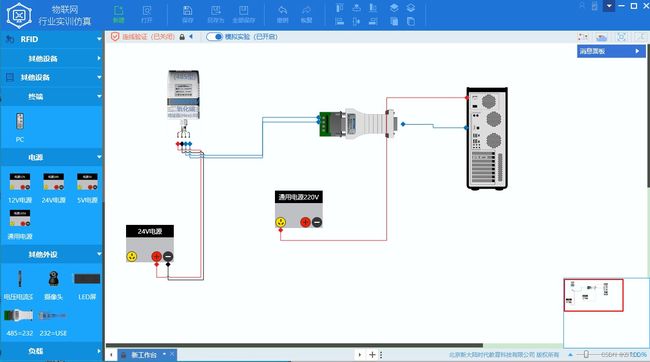Adjust the zoom level slider handle
Viewport: 650px width, 362px height.
pyautogui.click(x=586, y=354)
